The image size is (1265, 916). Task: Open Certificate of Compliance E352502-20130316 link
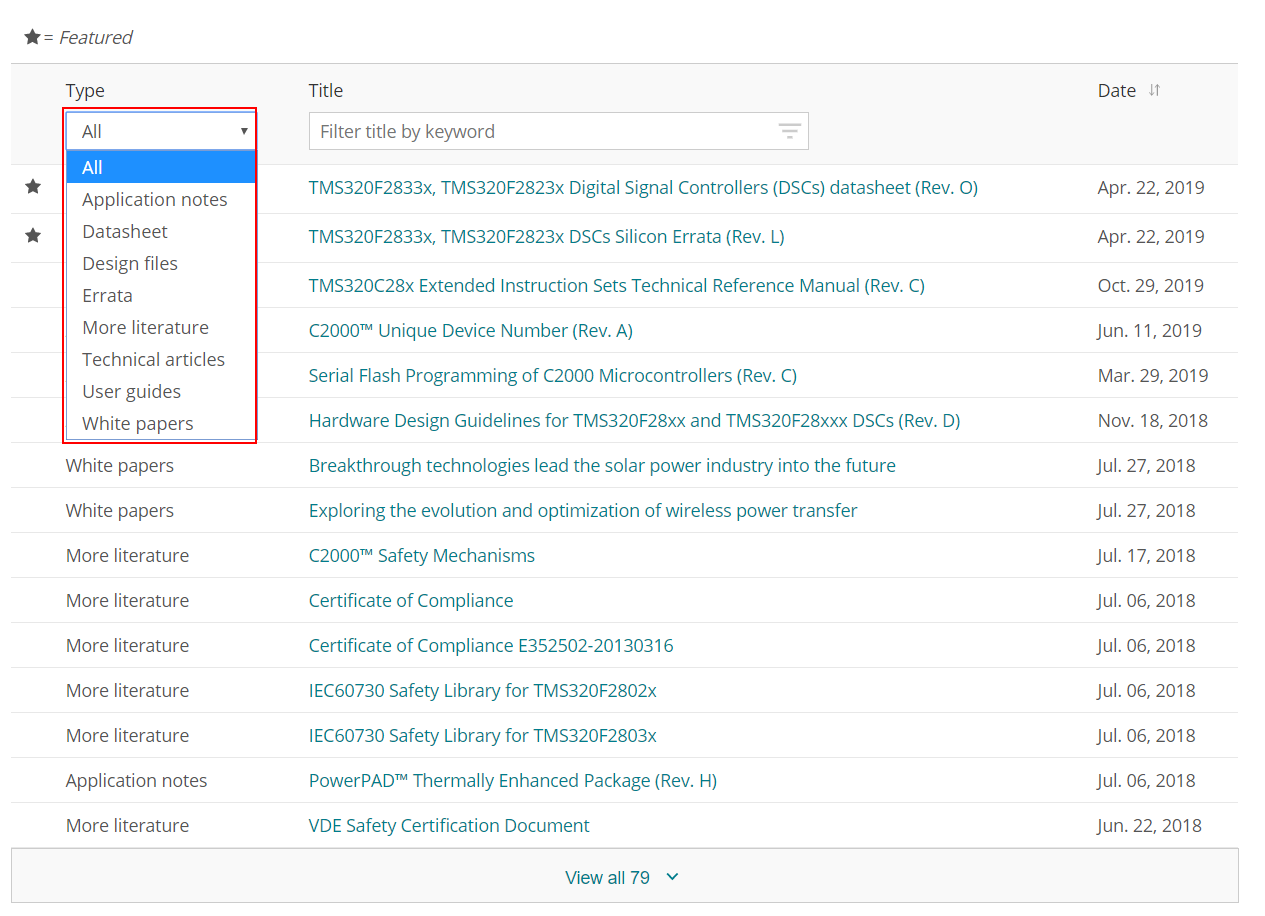coord(490,645)
